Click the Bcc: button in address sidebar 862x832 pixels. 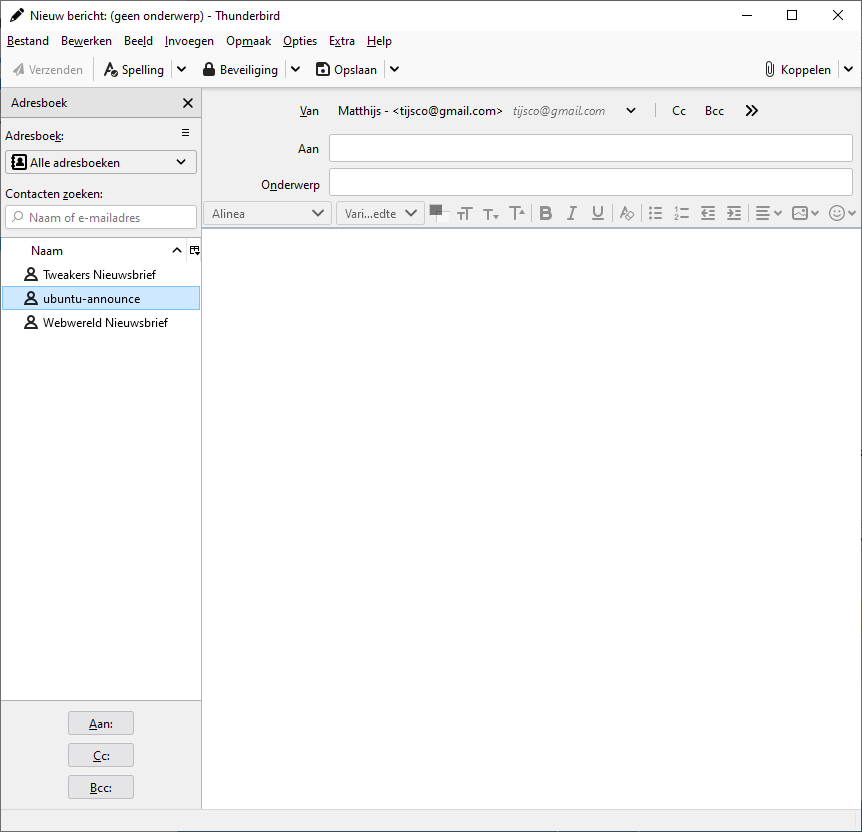tap(101, 787)
